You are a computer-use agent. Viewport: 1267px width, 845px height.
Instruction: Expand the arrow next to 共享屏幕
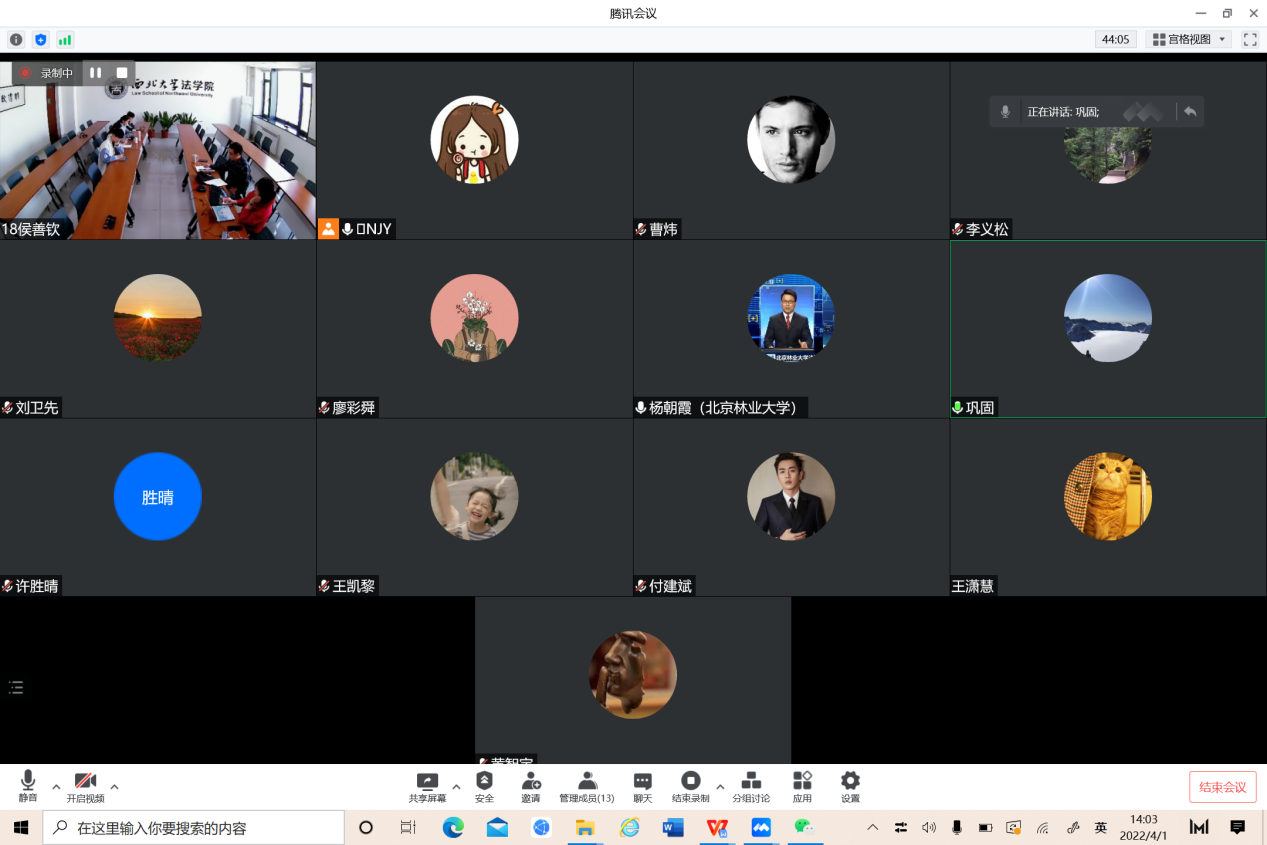(456, 787)
